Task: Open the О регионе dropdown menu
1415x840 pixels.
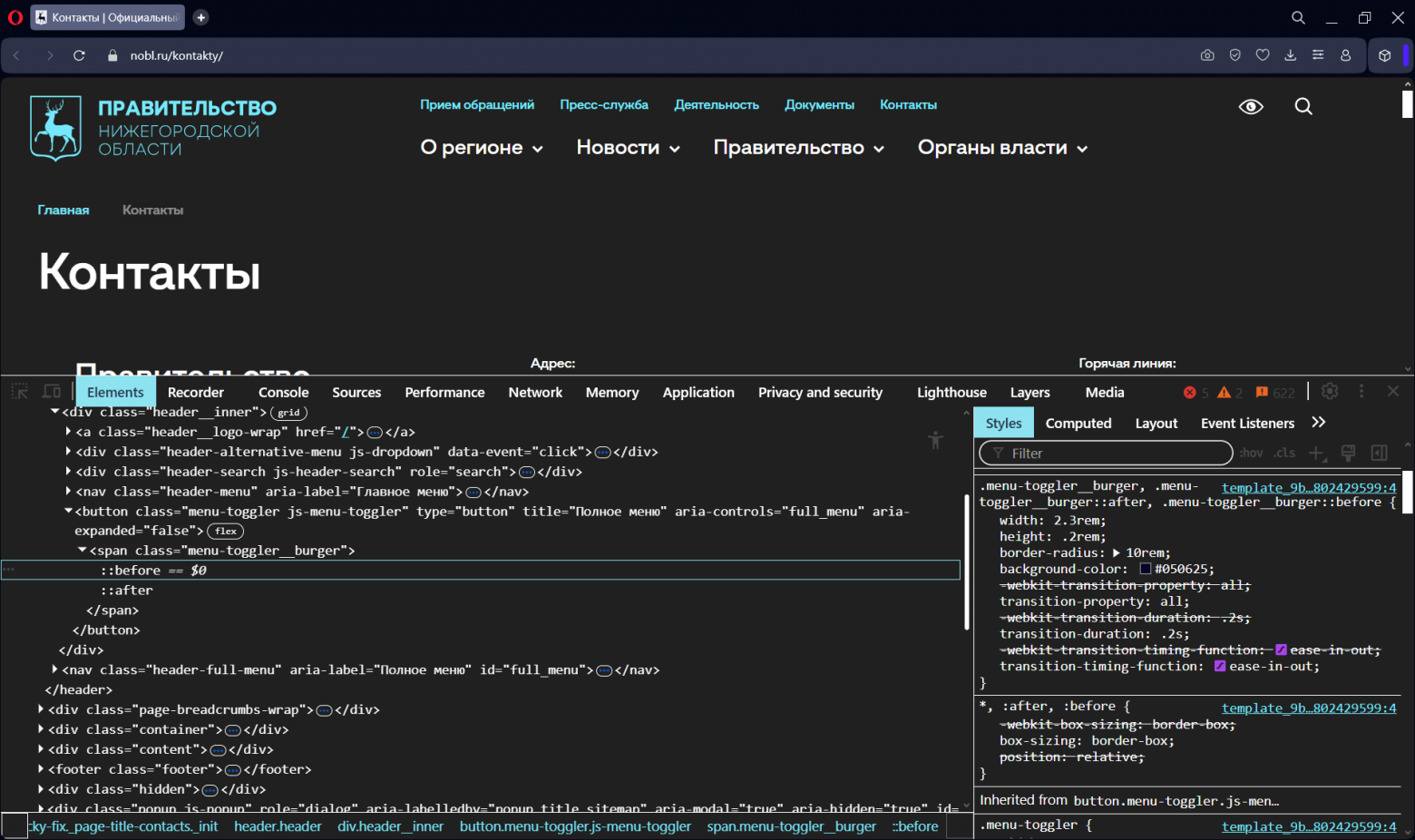Action: click(482, 147)
